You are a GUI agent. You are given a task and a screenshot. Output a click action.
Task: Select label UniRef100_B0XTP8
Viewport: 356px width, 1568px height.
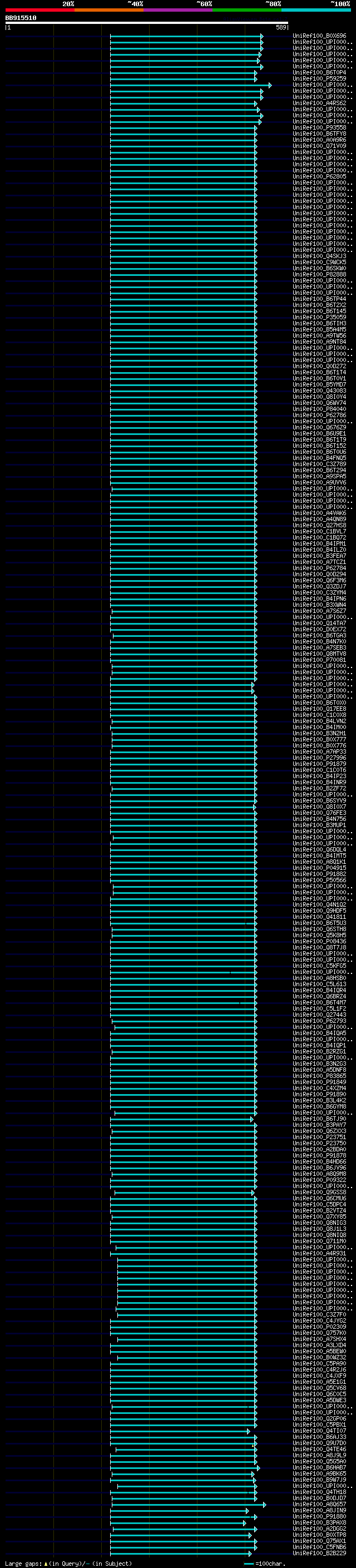tap(319, 1535)
